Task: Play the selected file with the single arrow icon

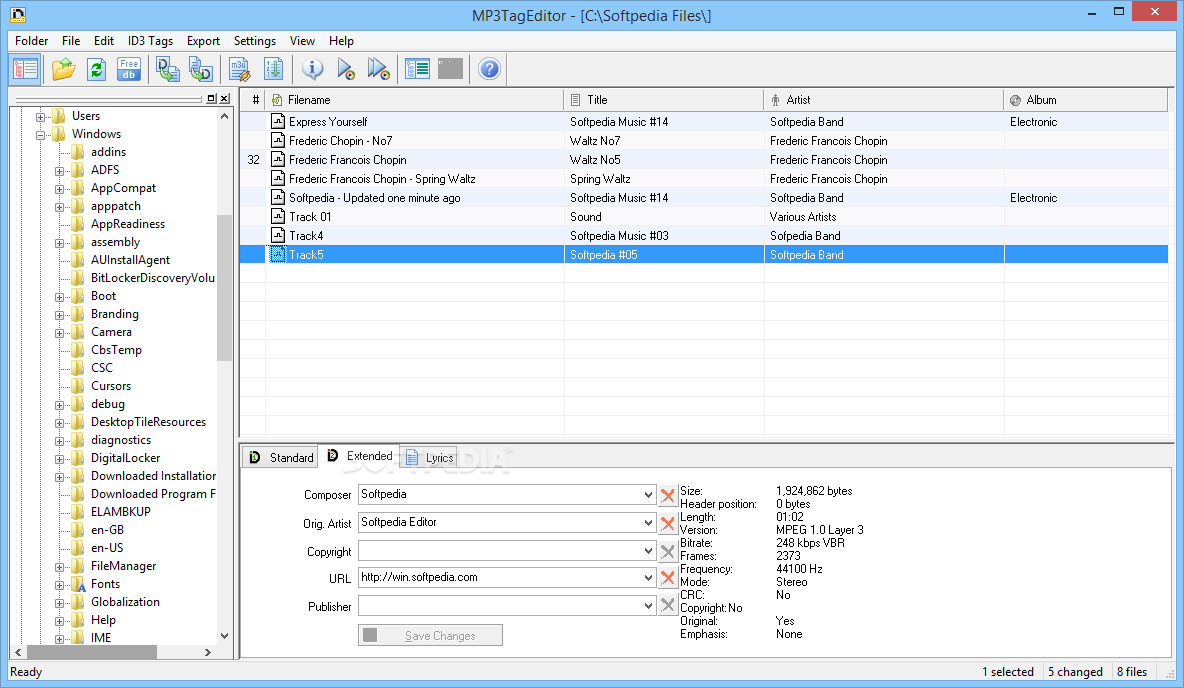Action: point(346,69)
